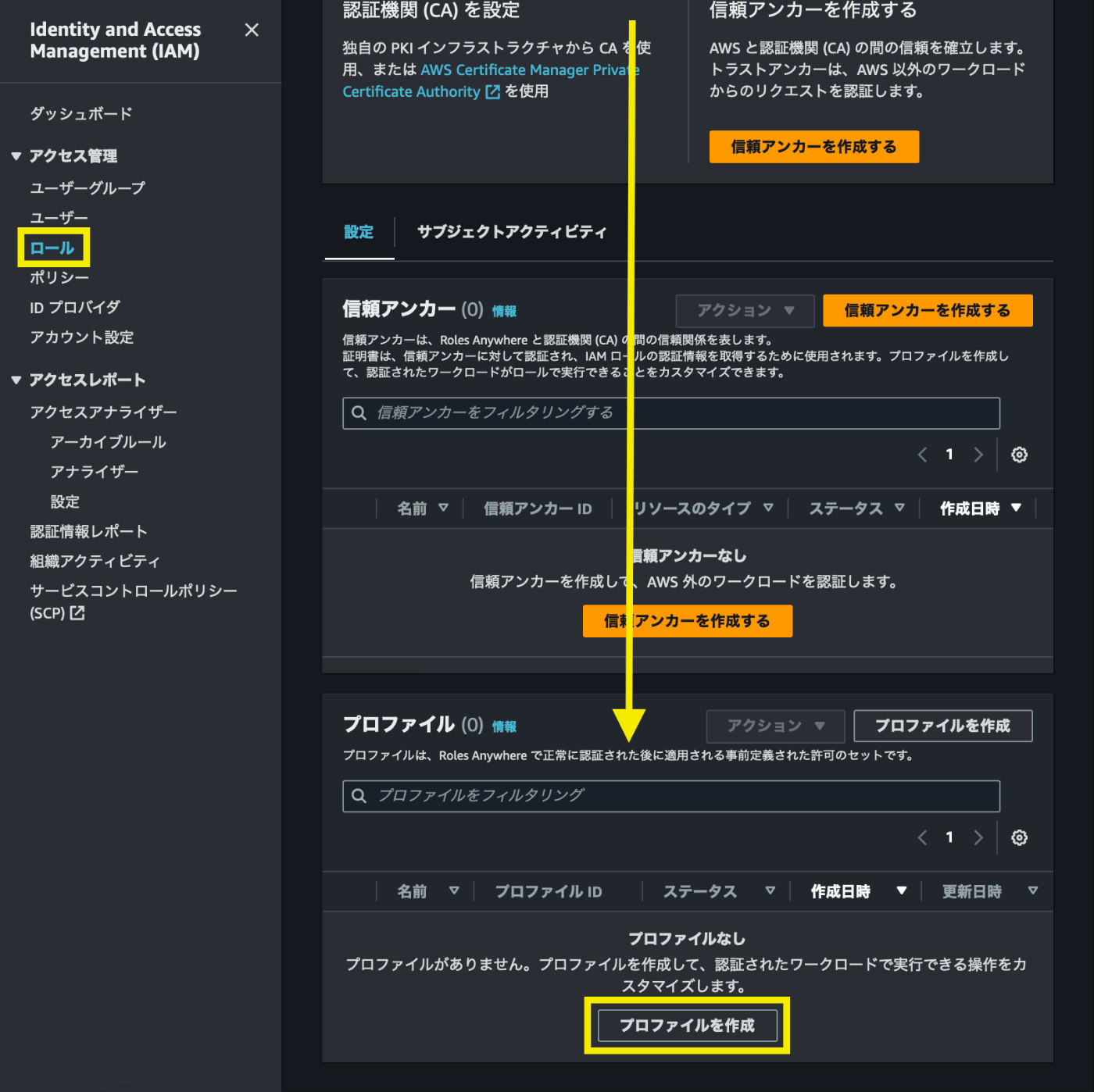
Task: Focus the 信頼アンカーをフィルタリングする search field
Action: (x=671, y=413)
